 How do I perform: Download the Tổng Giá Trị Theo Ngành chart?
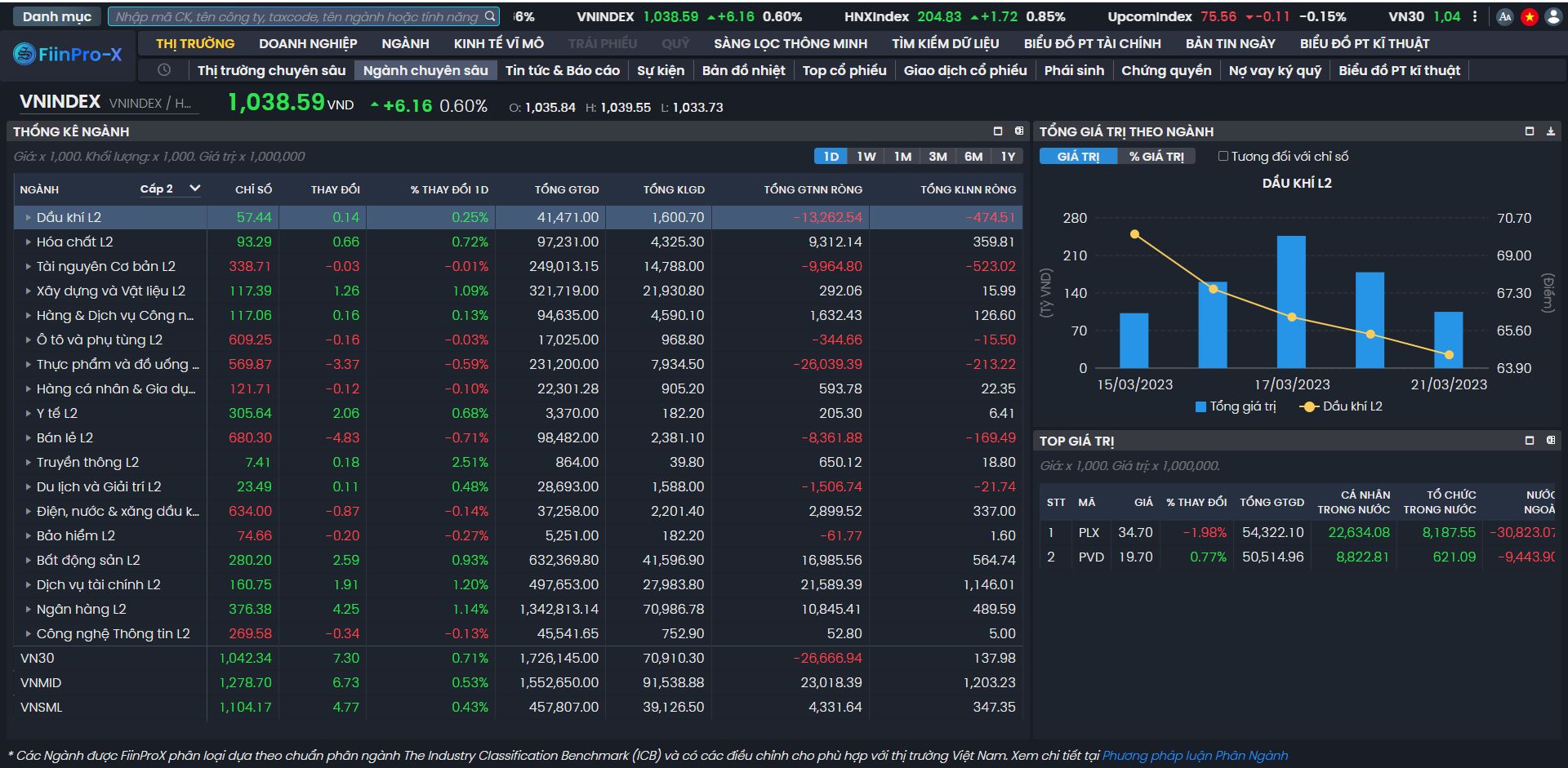[1551, 131]
